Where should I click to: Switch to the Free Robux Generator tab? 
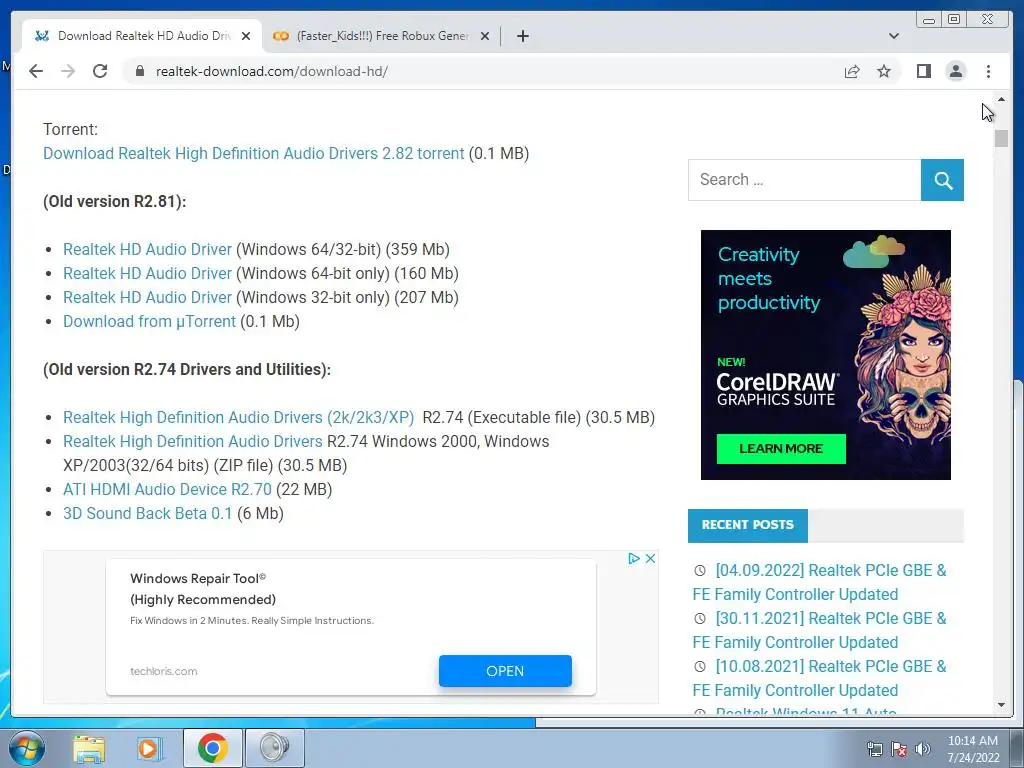382,36
